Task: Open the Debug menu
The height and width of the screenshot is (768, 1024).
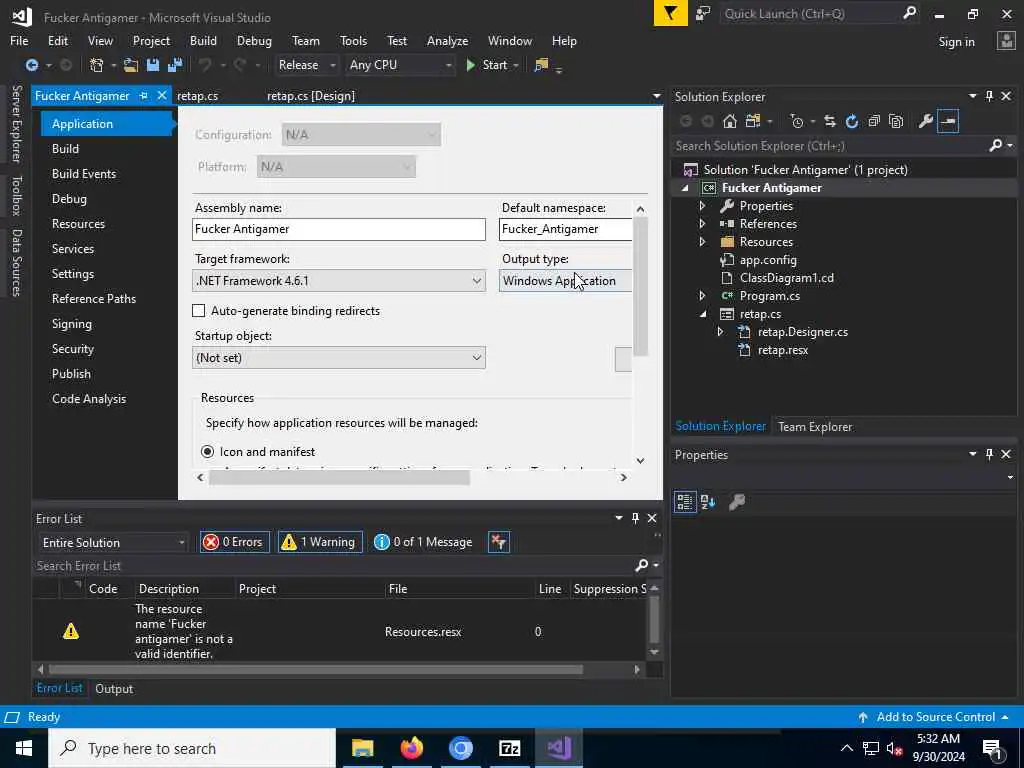Action: 254,40
